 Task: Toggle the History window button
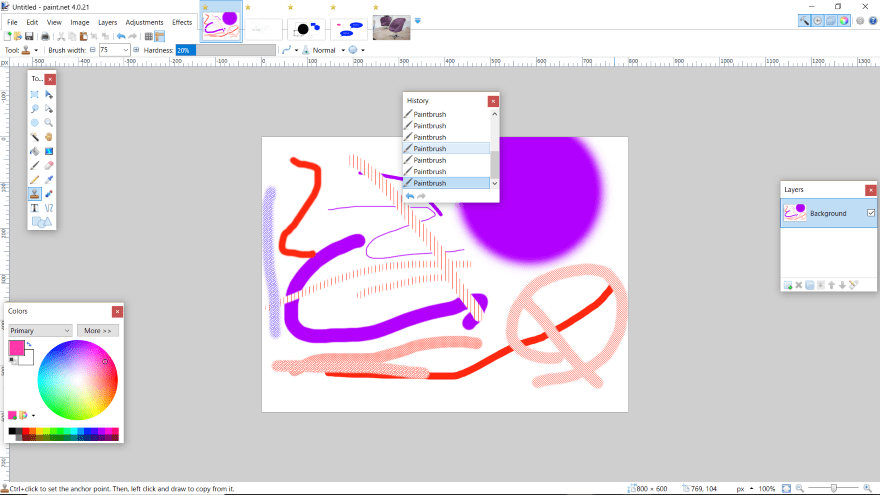tap(819, 20)
